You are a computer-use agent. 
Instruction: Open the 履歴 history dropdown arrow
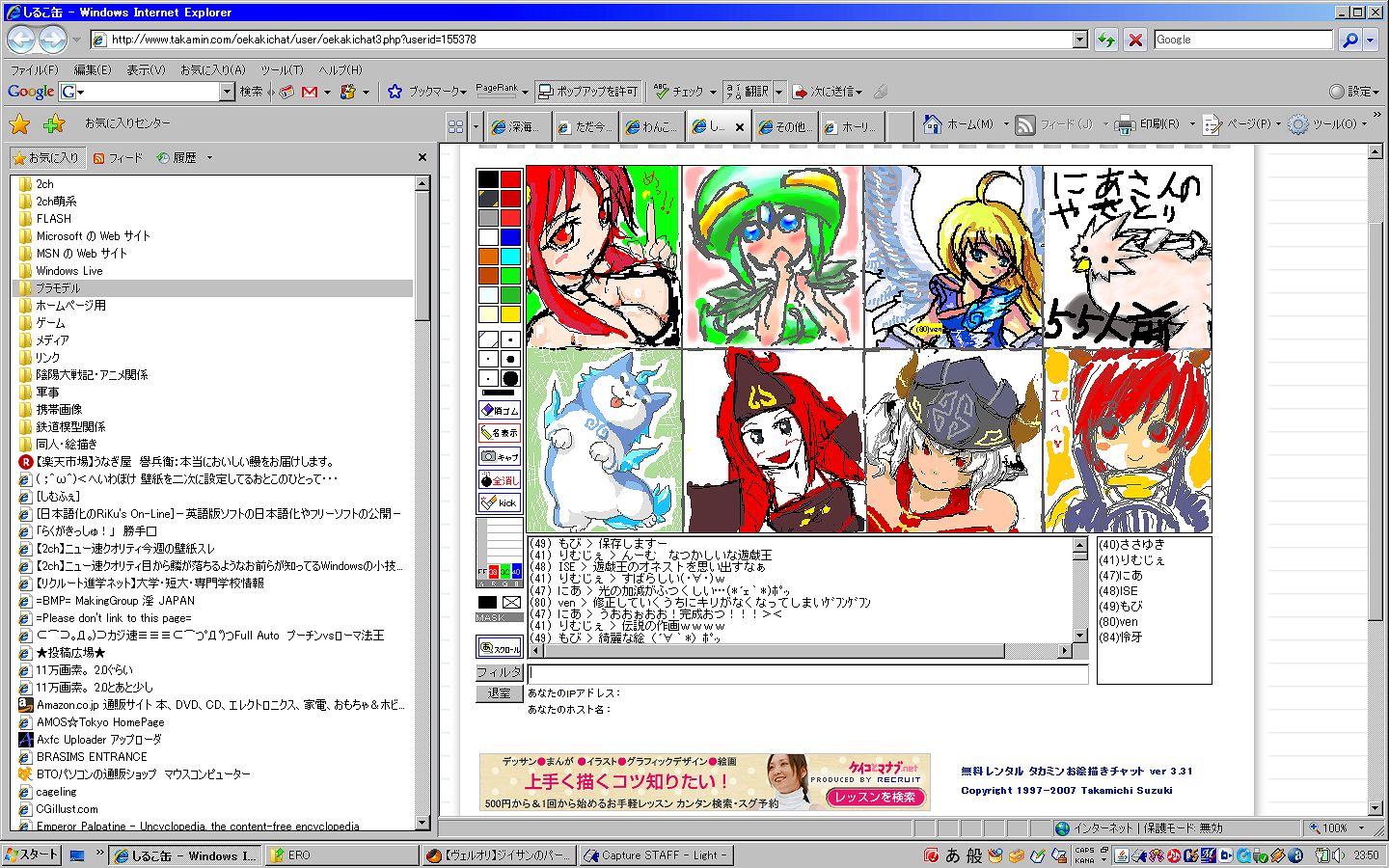pos(209,158)
